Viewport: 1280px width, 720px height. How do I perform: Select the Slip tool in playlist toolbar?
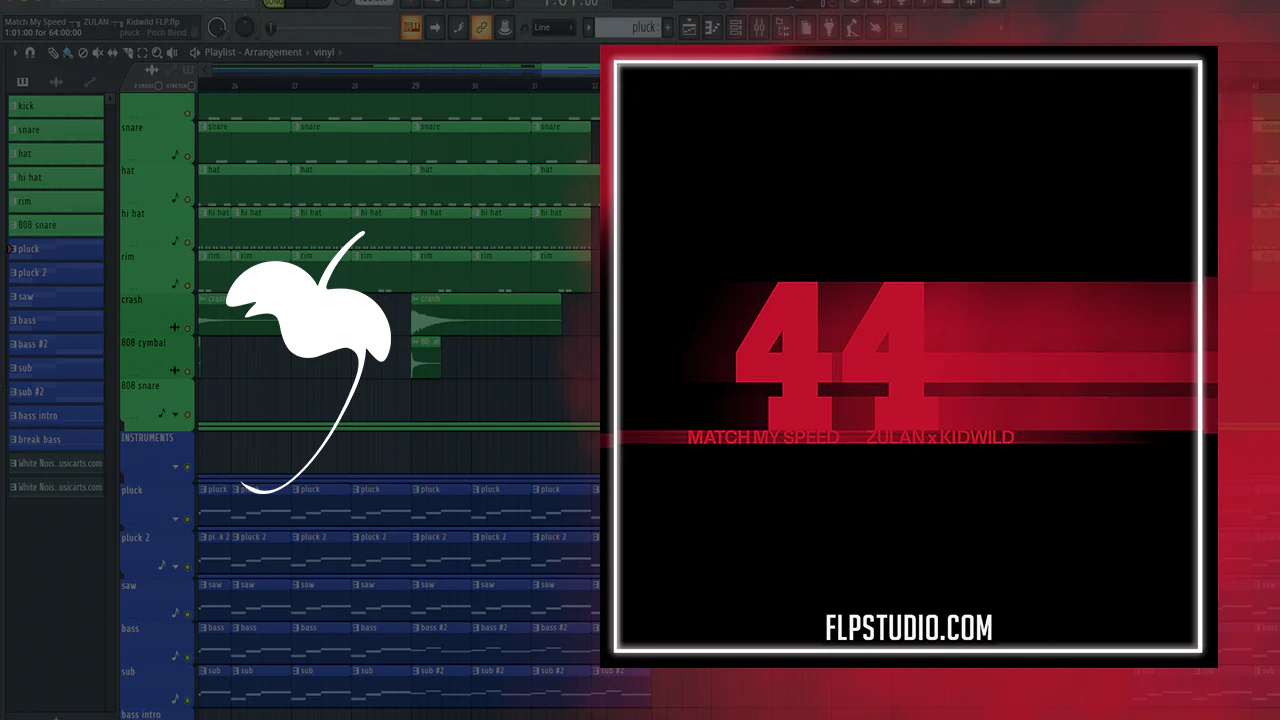click(113, 52)
